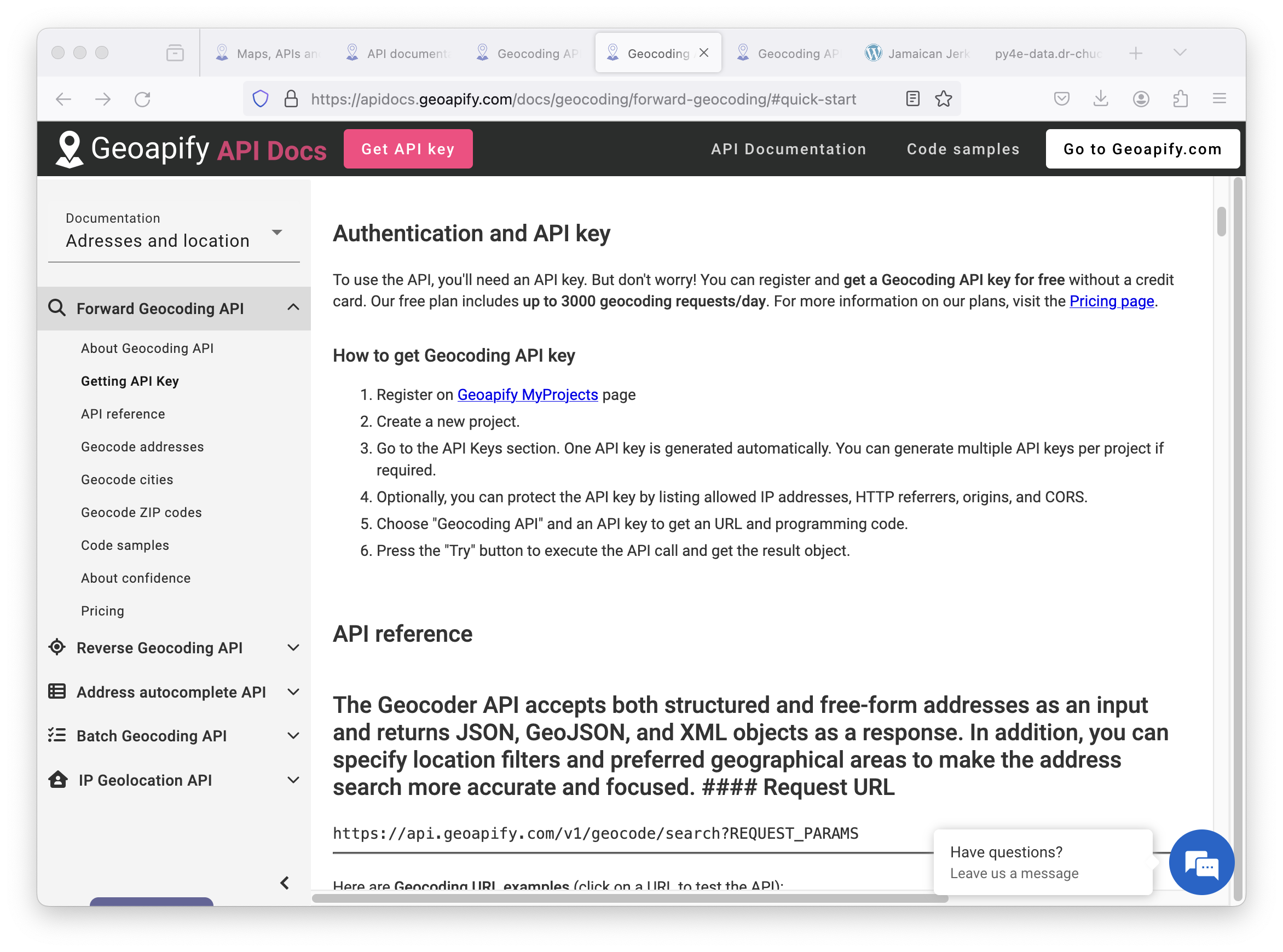
Task: Click the horizontal scrollbar at page bottom
Action: point(630,898)
